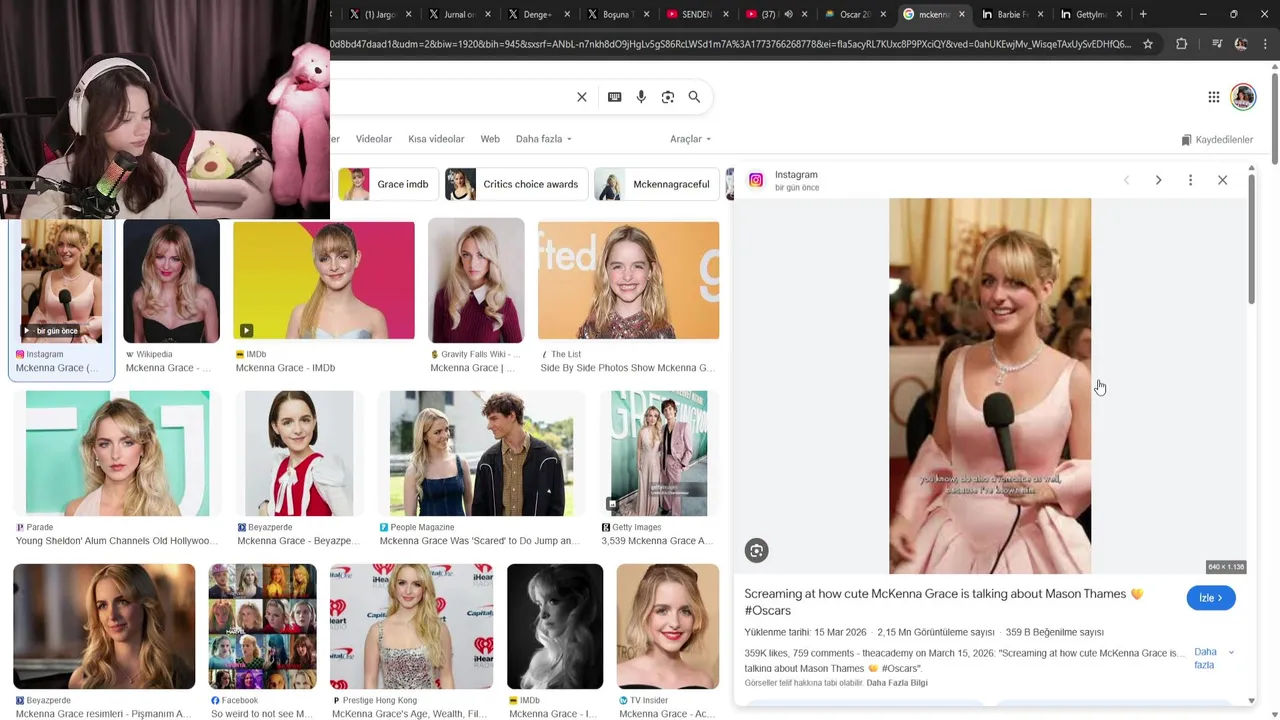Click the 359 B Beğenilme sayısı text
1280x720 pixels.
click(1055, 632)
